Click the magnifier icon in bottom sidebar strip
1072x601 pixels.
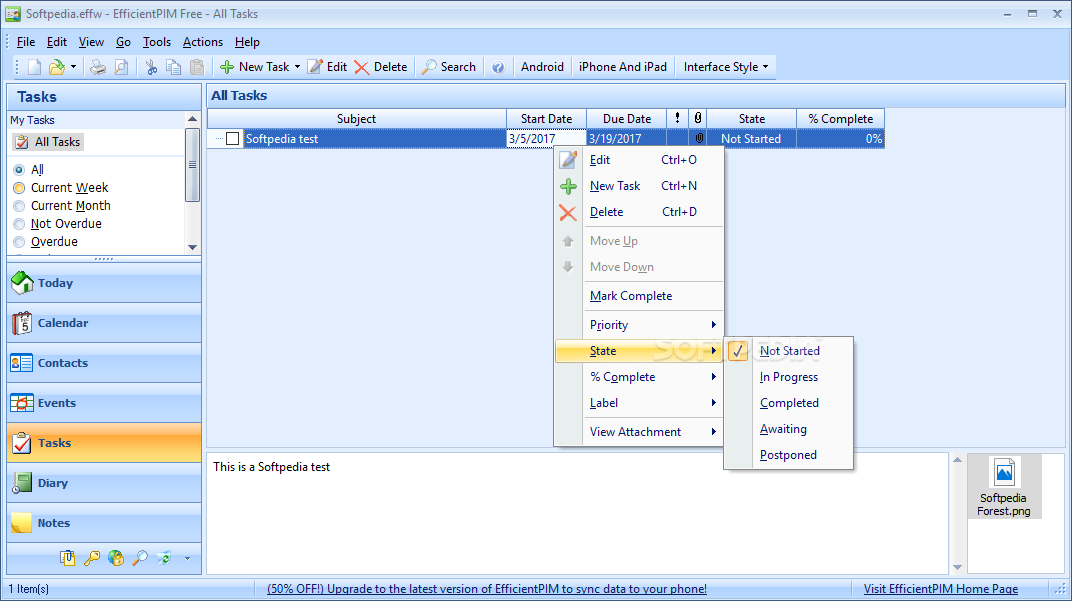coord(140,558)
